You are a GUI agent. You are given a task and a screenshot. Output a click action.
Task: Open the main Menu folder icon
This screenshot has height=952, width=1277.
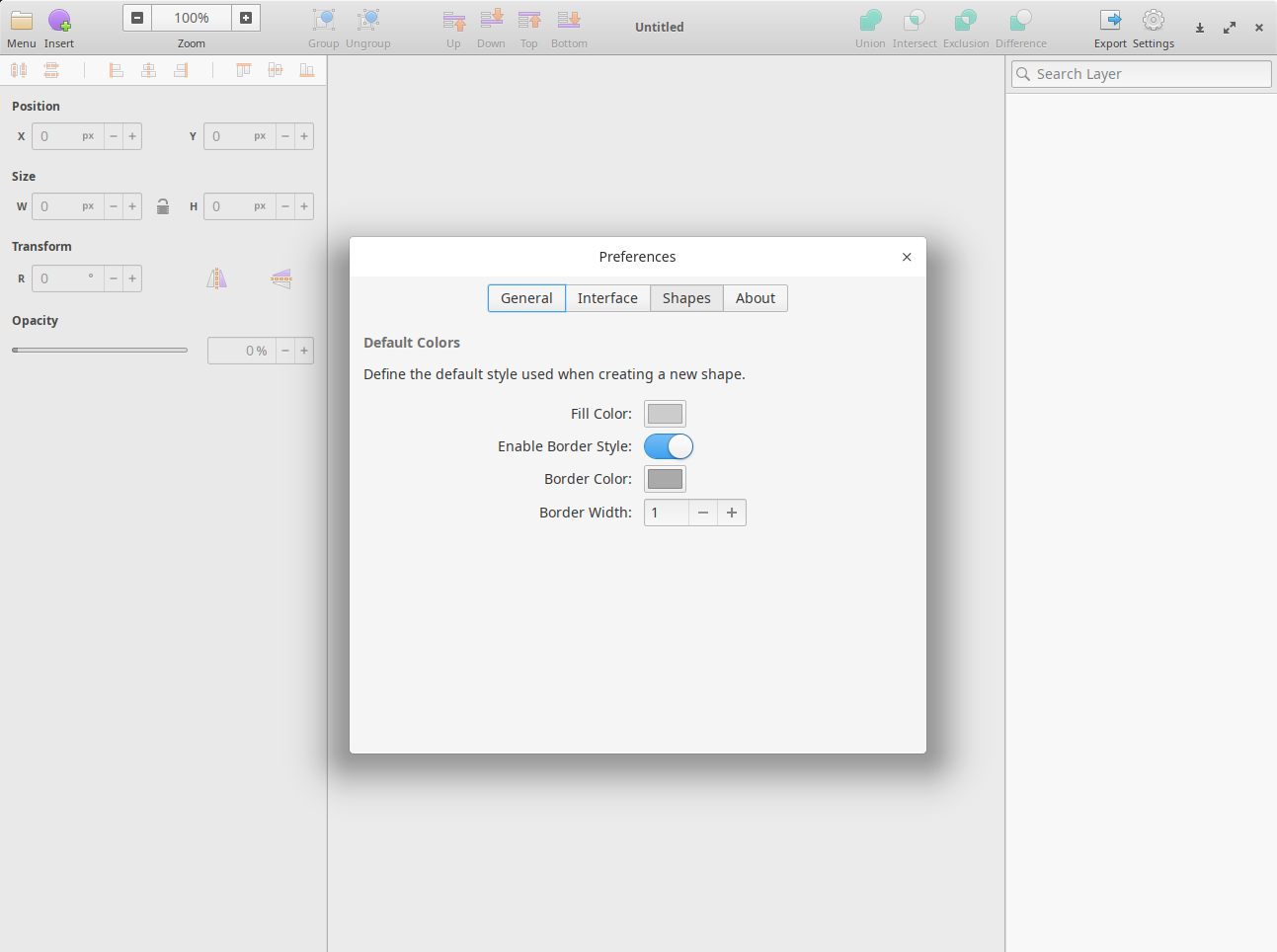22,20
